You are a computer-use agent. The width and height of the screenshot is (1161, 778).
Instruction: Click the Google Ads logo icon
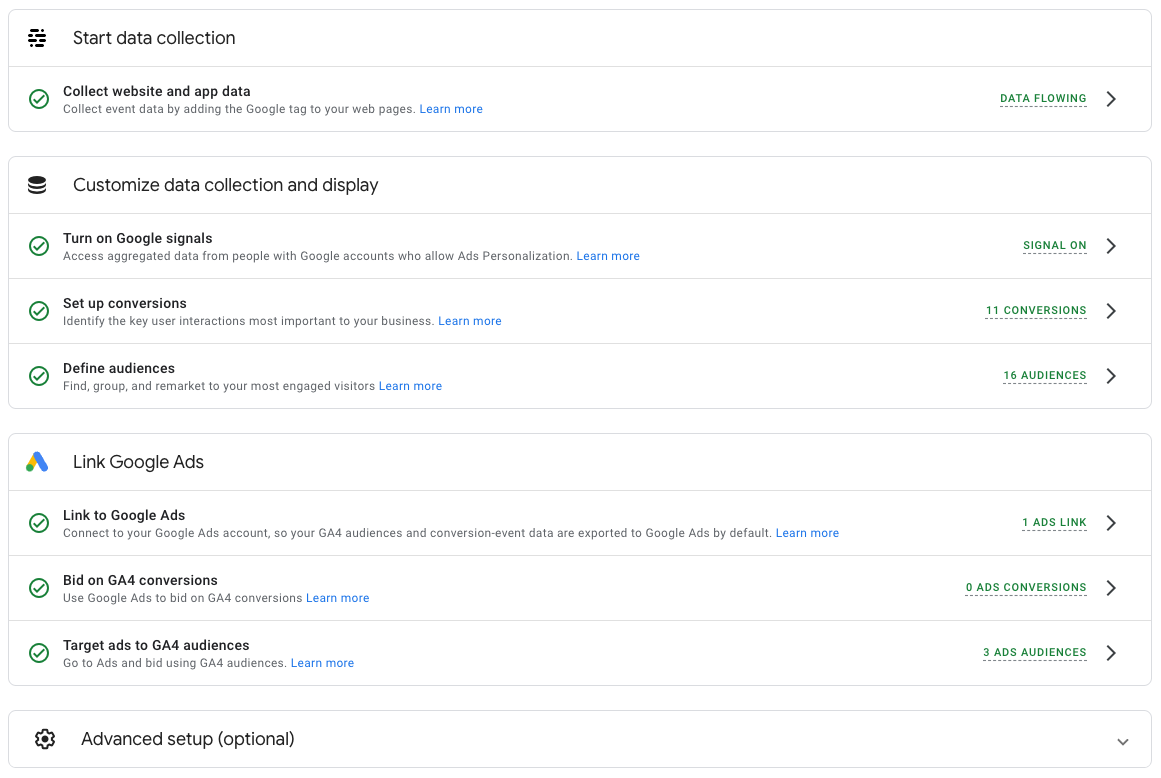(x=37, y=462)
